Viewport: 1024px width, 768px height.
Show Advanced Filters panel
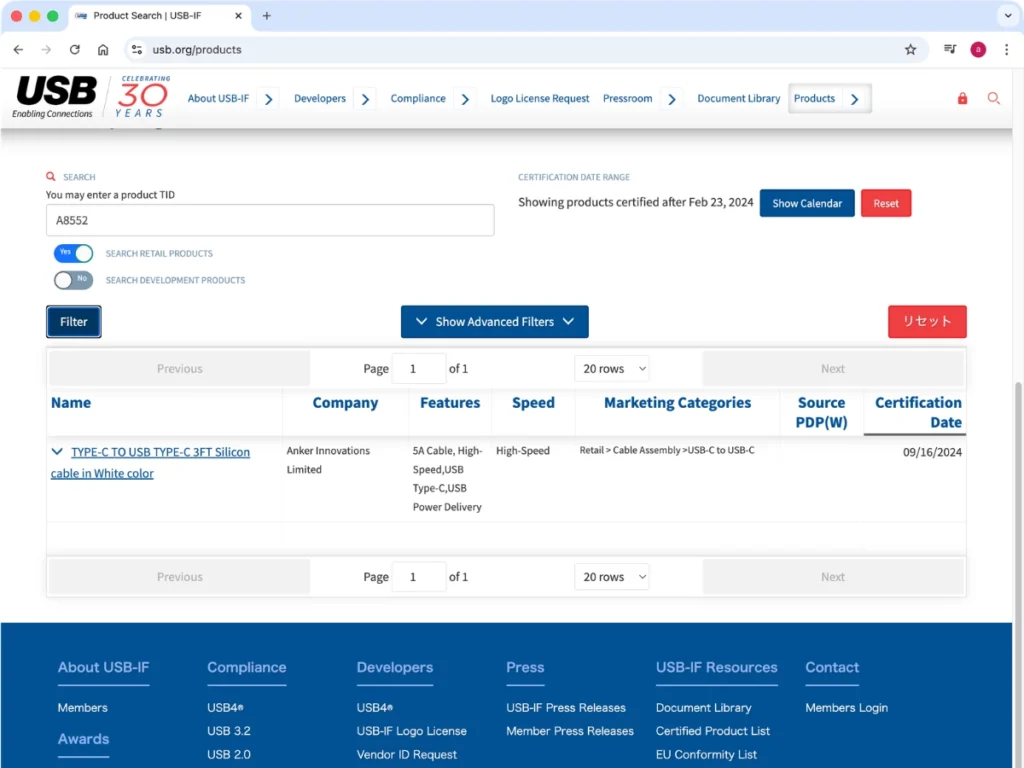coord(494,322)
